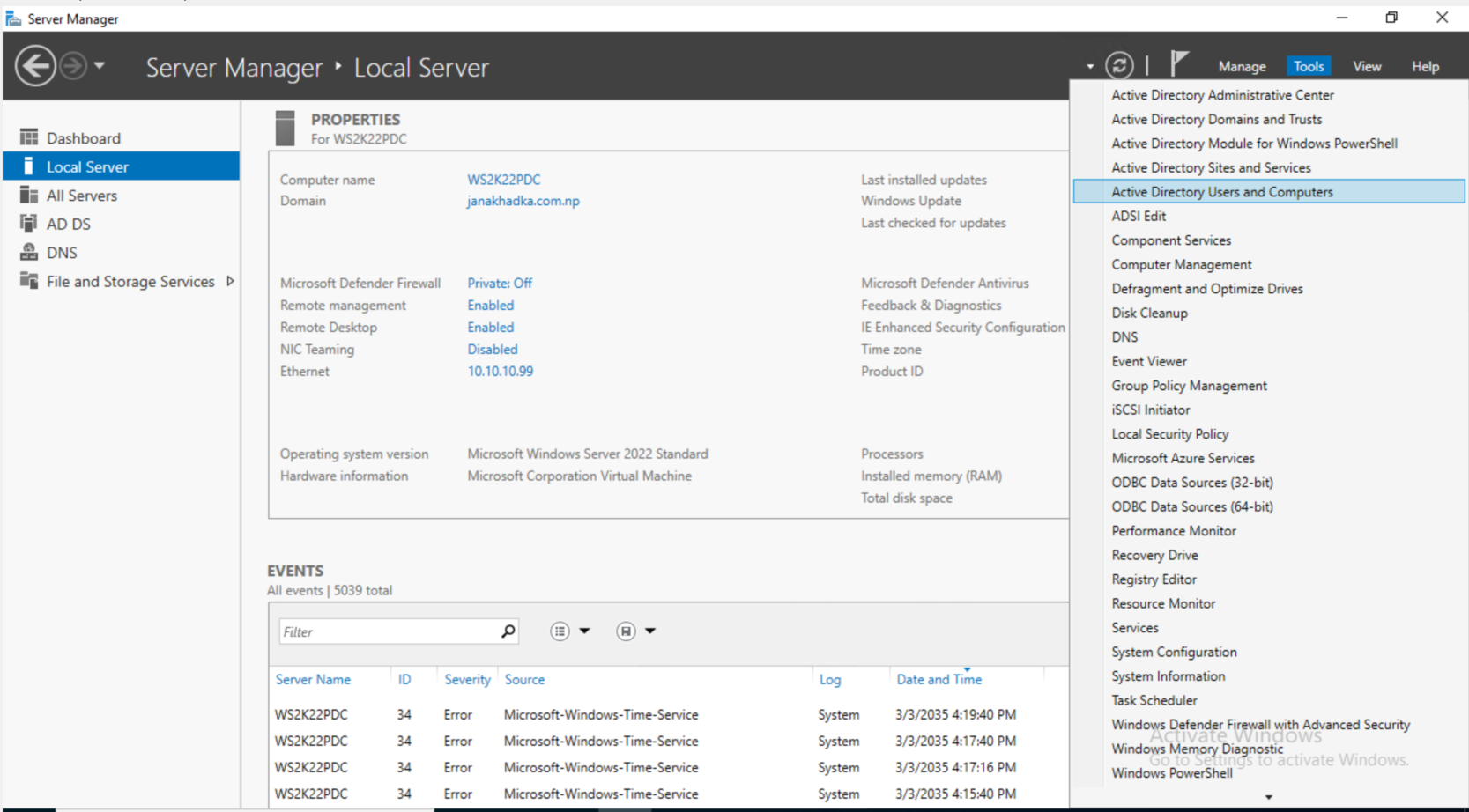
Task: Click the DNS icon in sidebar
Action: 29,252
